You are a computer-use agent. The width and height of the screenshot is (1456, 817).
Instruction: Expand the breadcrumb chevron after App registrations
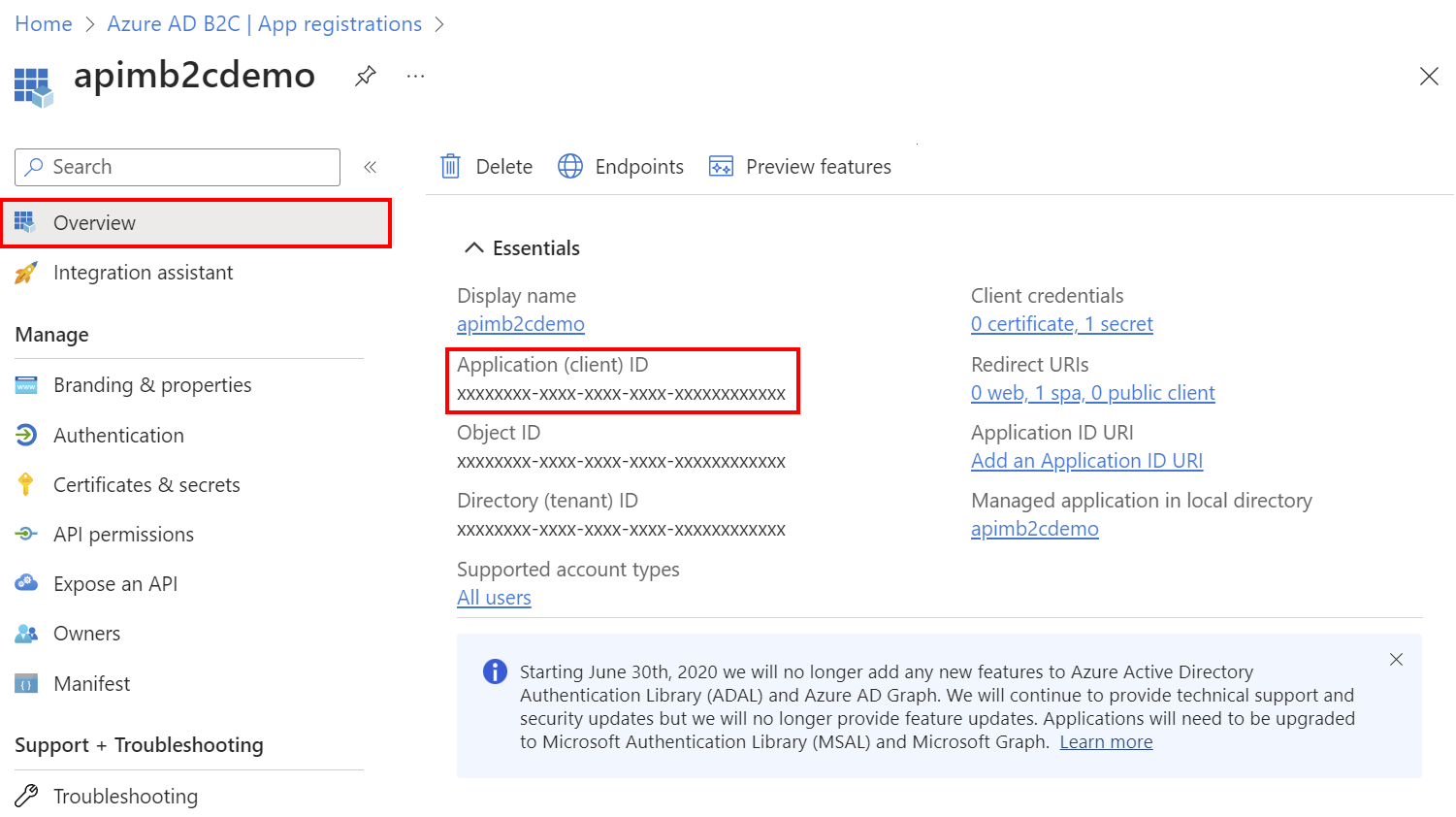click(x=439, y=23)
